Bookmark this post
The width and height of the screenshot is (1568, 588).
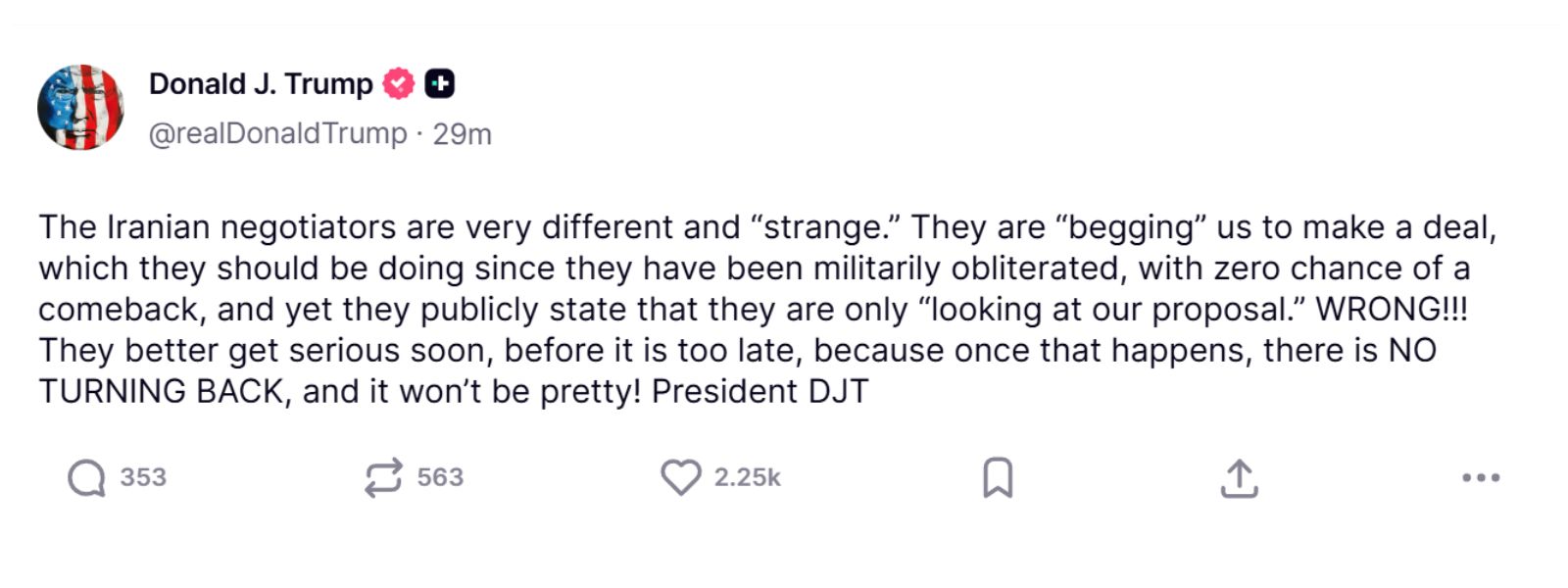[x=998, y=478]
